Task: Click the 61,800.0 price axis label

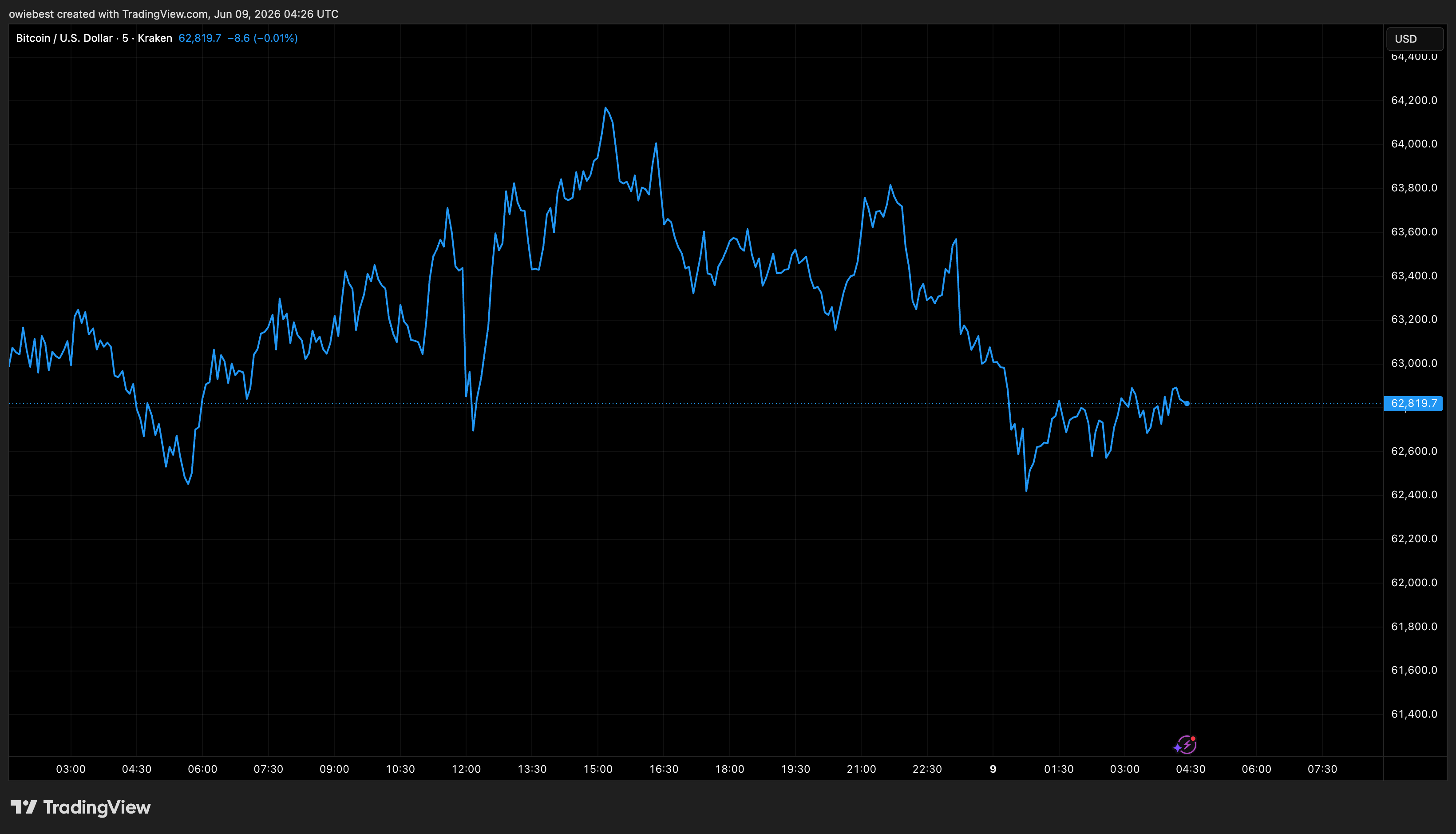Action: pyautogui.click(x=1414, y=626)
